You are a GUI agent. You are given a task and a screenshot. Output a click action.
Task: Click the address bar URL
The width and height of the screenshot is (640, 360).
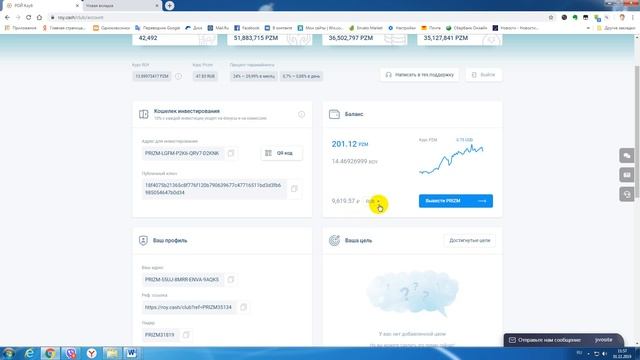point(80,18)
